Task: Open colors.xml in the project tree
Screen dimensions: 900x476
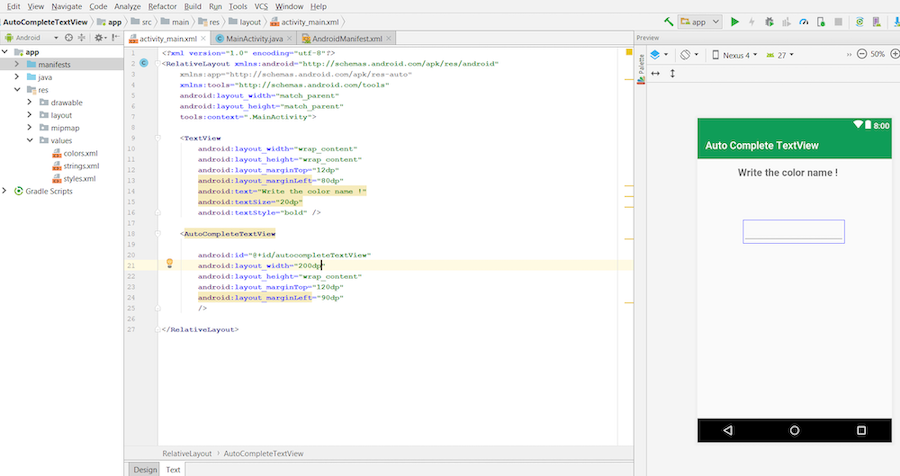Action: click(x=80, y=154)
